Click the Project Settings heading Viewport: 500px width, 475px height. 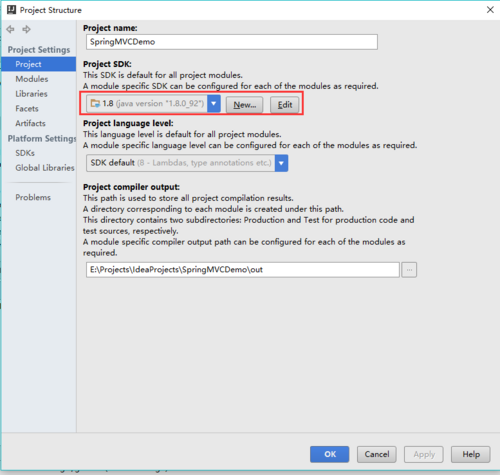click(x=39, y=50)
